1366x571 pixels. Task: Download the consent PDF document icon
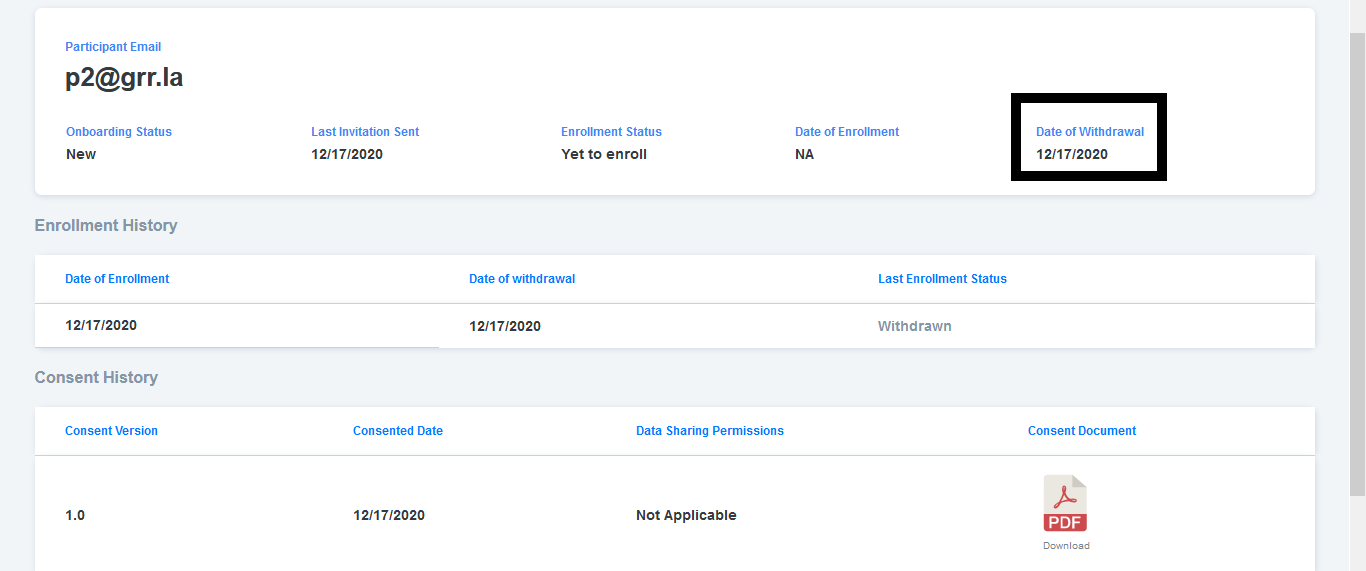click(1065, 503)
